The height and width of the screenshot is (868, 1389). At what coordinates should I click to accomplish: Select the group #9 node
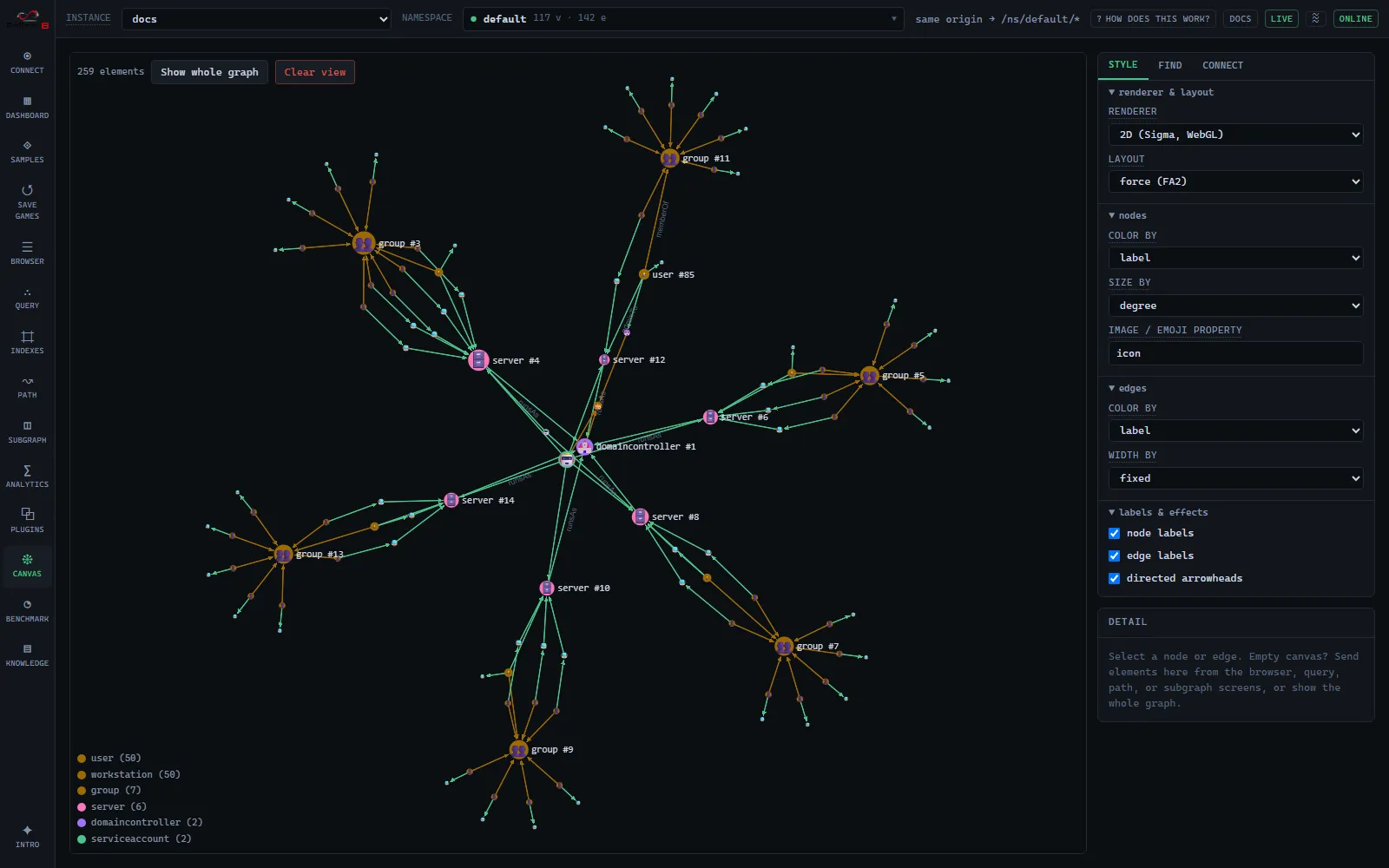[x=518, y=749]
